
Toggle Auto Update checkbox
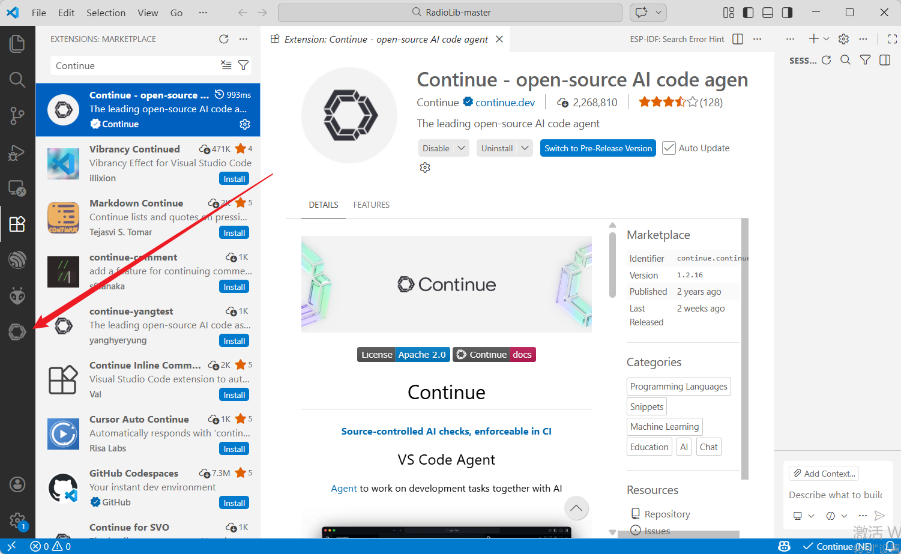668,148
